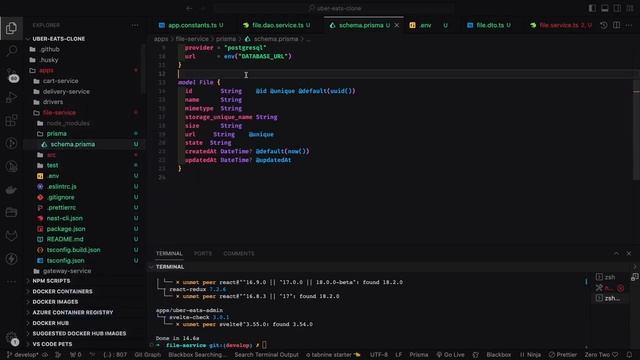Open the .gitignore file
The height and width of the screenshot is (360, 640).
coord(60,197)
